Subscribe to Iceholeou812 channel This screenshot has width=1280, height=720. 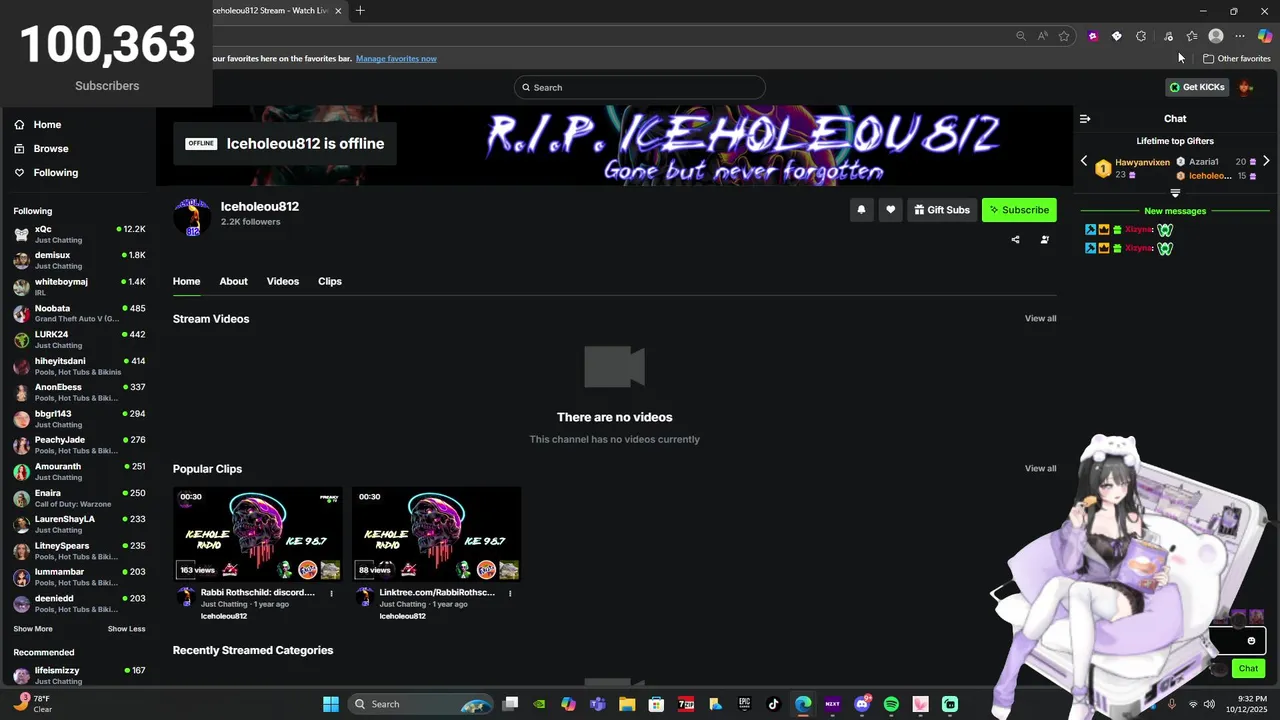(1019, 210)
